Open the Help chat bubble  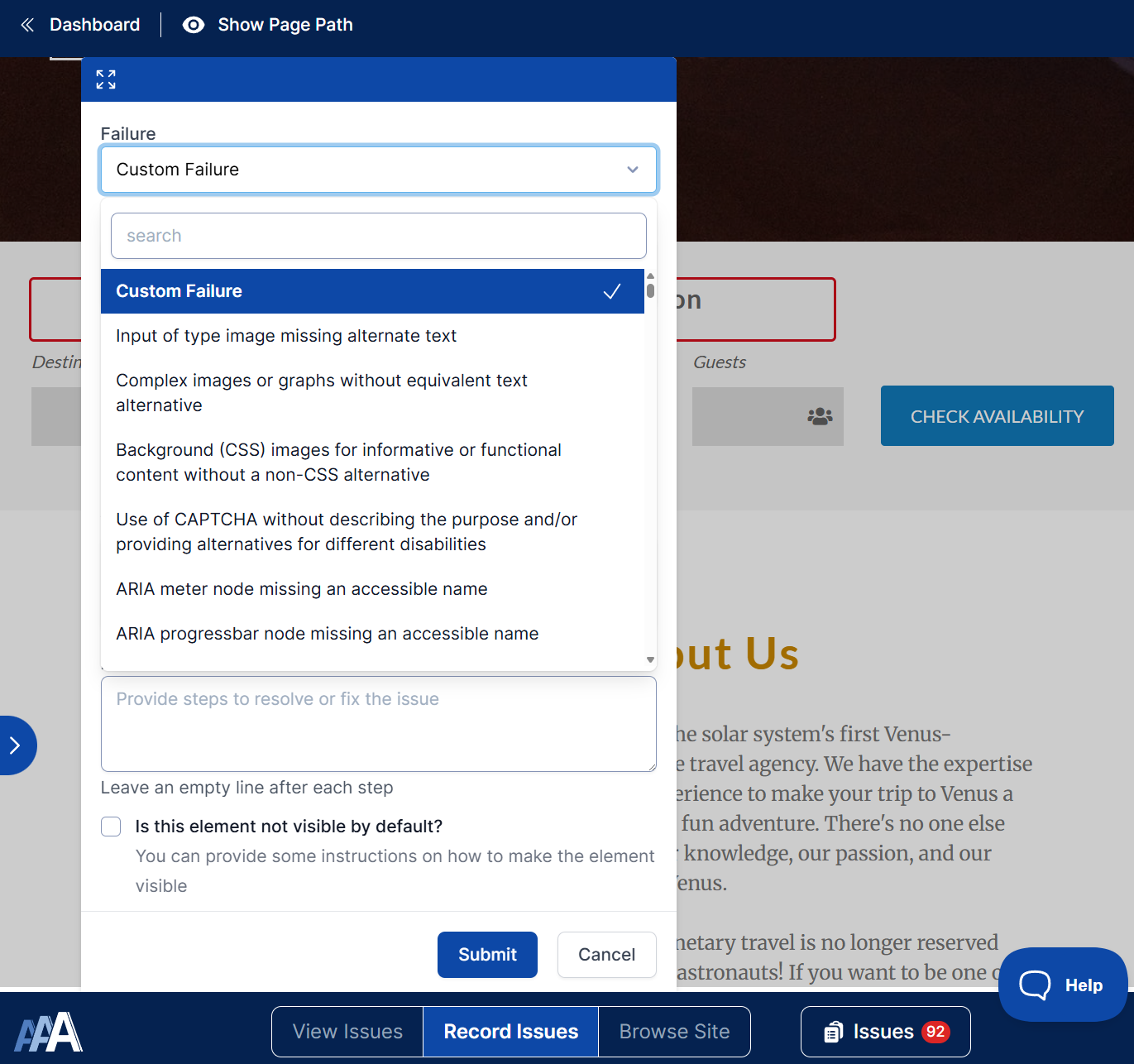coord(1062,985)
